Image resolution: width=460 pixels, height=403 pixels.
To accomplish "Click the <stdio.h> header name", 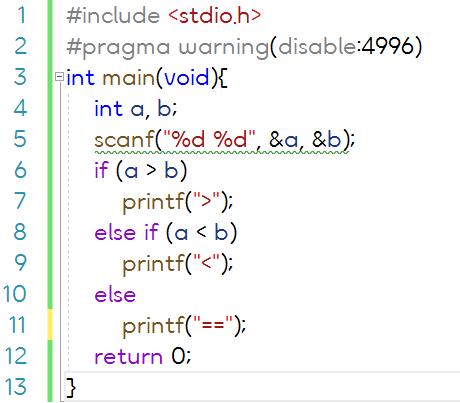I will coord(215,16).
